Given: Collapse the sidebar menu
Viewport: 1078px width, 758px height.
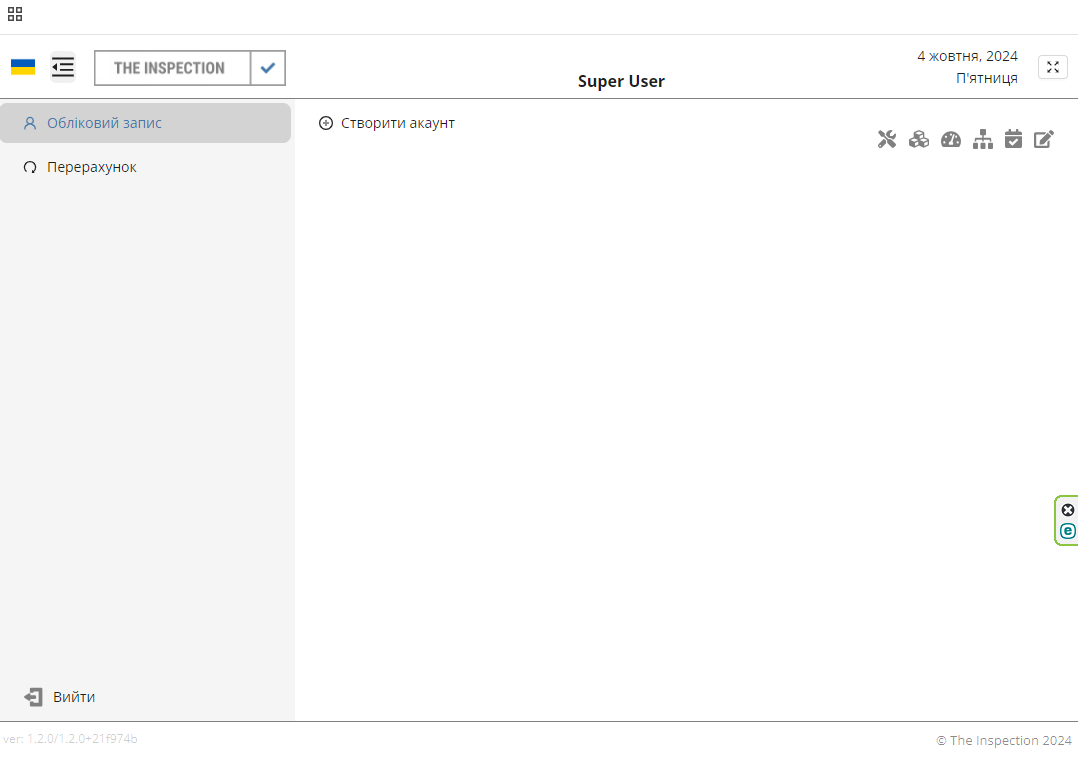Looking at the screenshot, I should pyautogui.click(x=63, y=67).
